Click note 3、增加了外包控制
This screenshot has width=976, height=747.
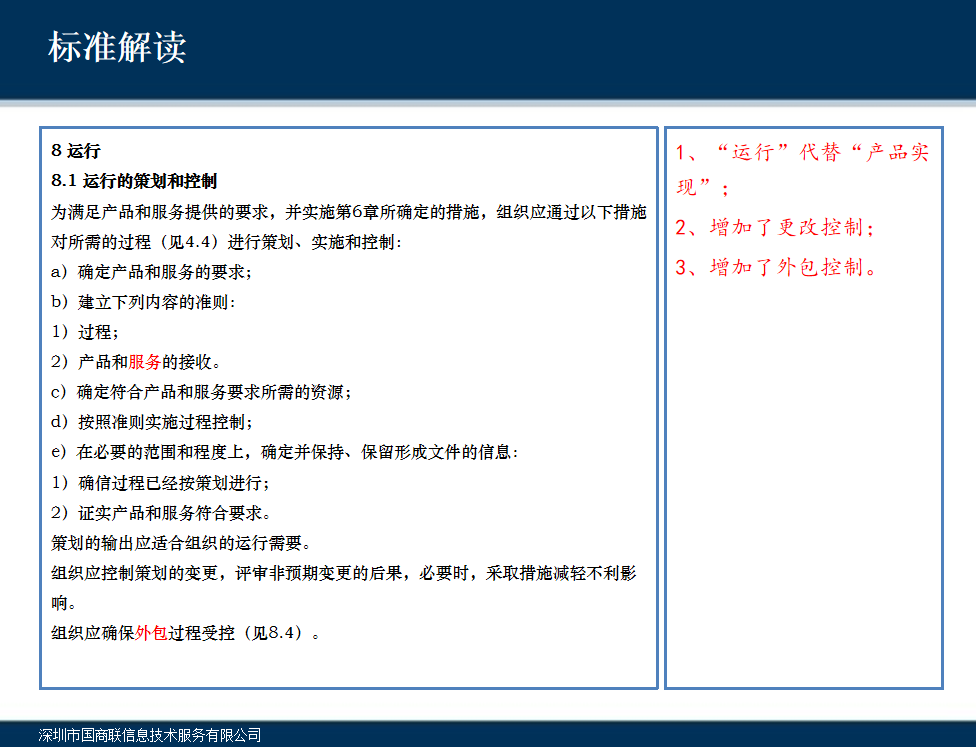pyautogui.click(x=776, y=267)
